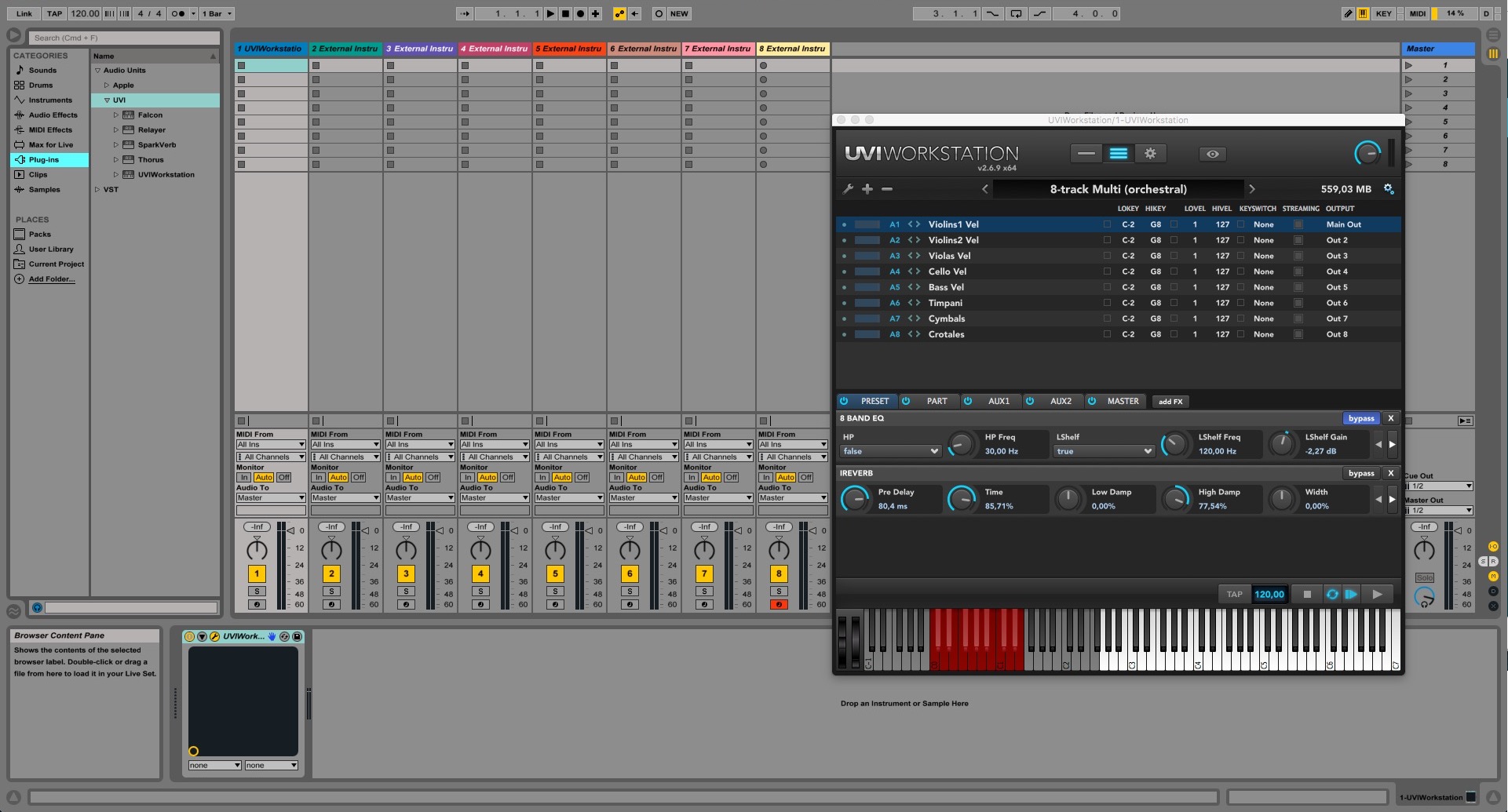The width and height of the screenshot is (1508, 812).
Task: Deactivate track 5 with its number button
Action: pyautogui.click(x=555, y=573)
